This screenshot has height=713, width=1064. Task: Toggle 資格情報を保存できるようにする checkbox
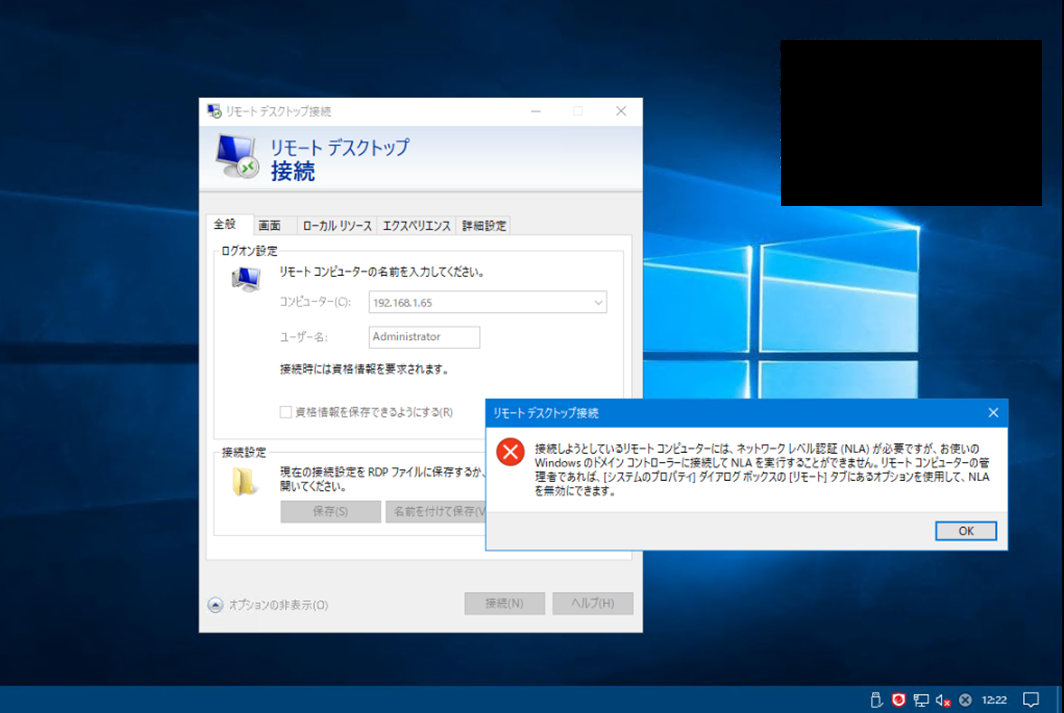pos(286,412)
